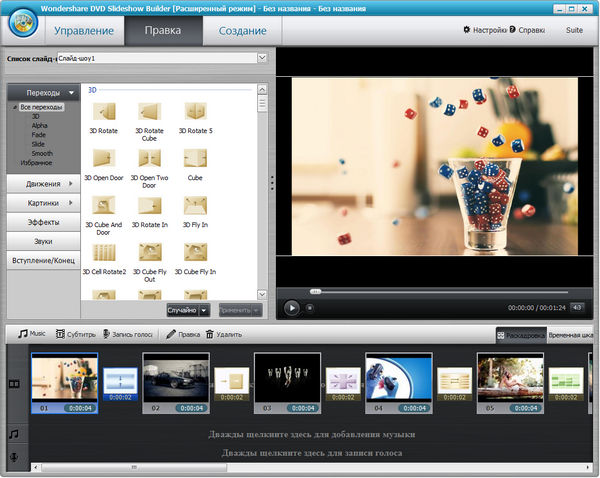This screenshot has height=478, width=600.
Task: Open the Эффекты panel
Action: point(43,222)
